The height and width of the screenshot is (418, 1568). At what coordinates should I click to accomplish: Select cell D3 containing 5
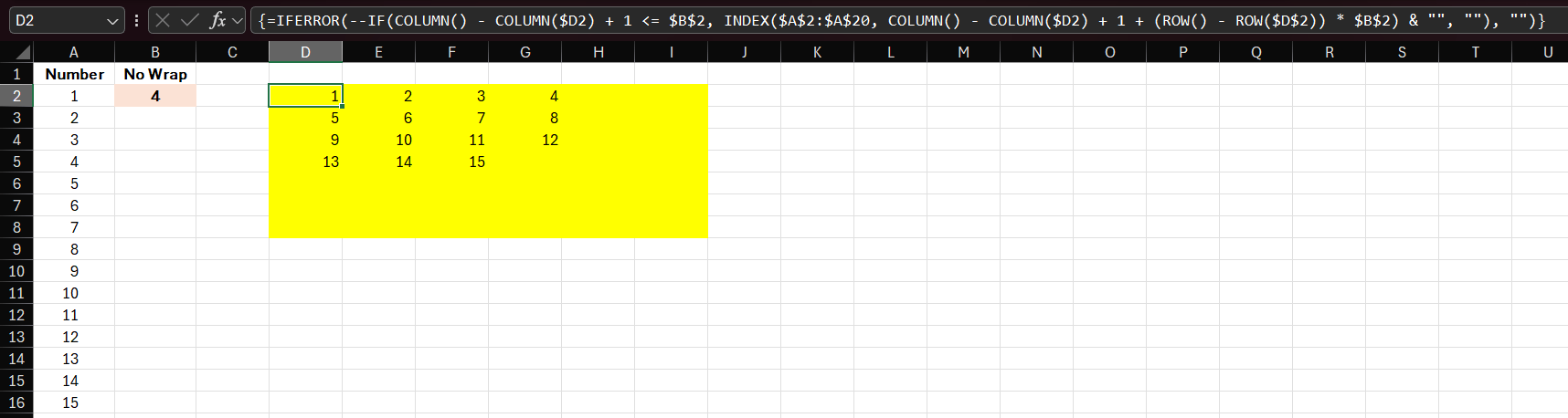305,118
